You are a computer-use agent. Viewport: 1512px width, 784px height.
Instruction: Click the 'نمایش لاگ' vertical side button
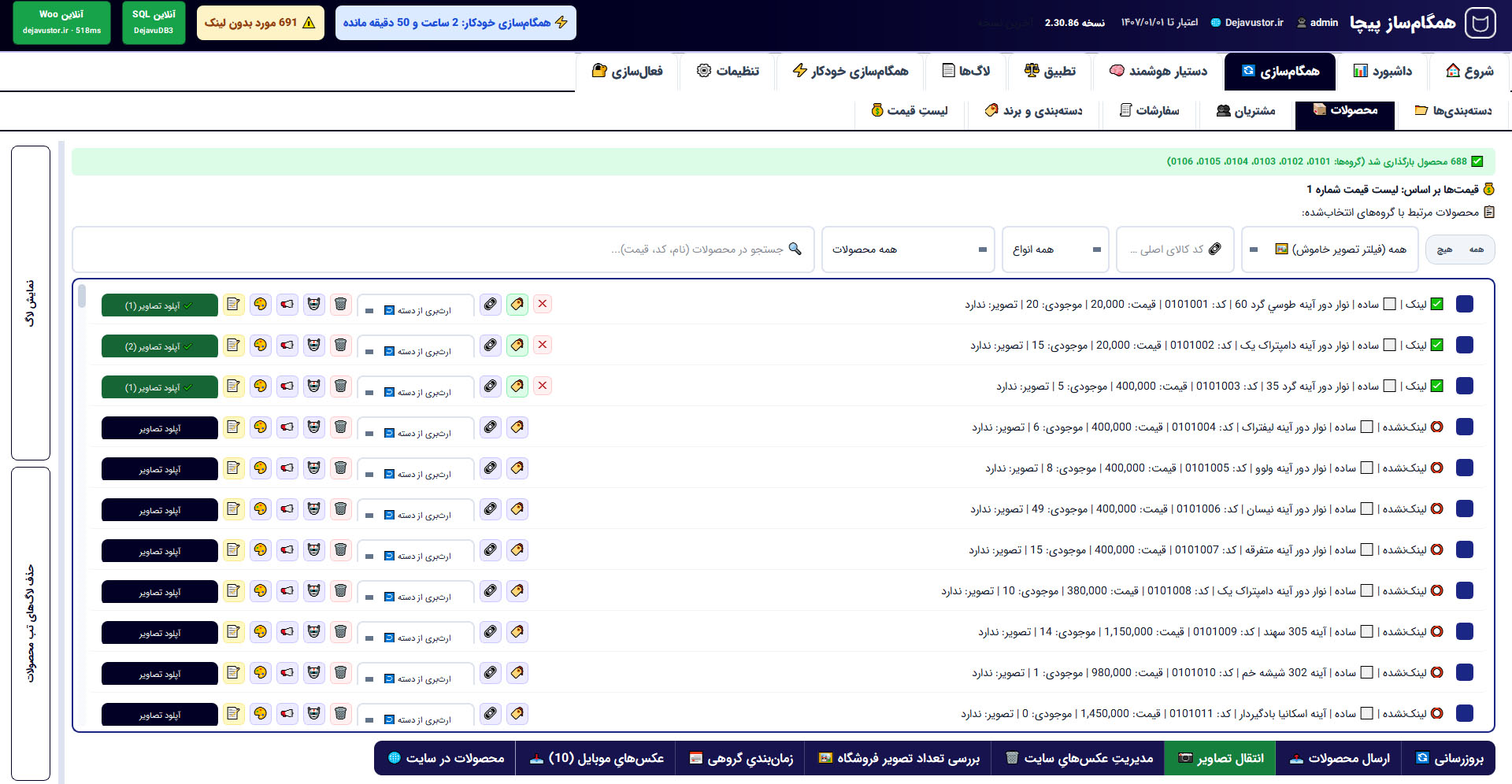(31, 303)
